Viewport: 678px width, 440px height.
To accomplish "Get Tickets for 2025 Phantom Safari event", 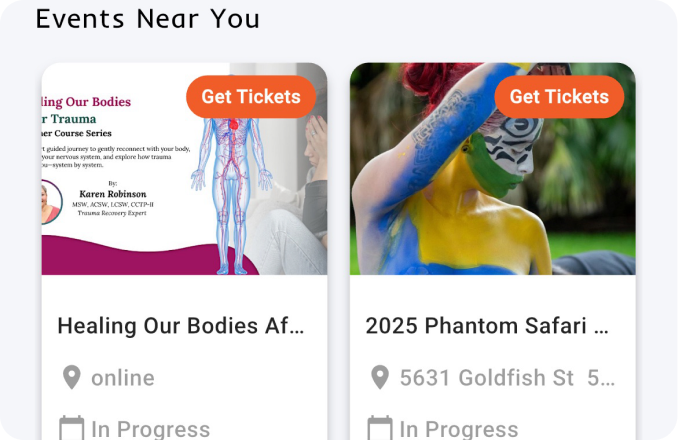I will tap(559, 97).
